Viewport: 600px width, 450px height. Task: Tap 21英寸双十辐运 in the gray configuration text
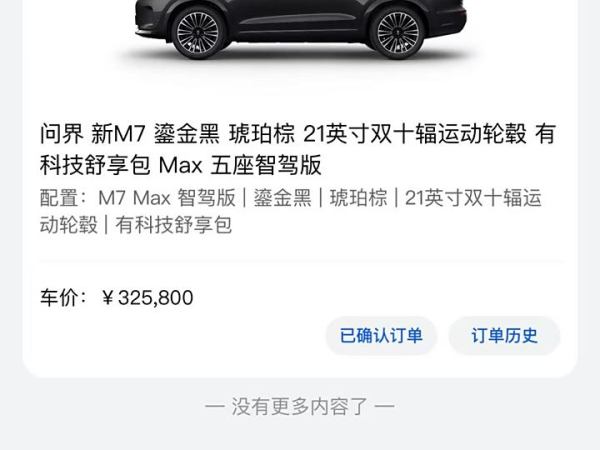click(473, 198)
